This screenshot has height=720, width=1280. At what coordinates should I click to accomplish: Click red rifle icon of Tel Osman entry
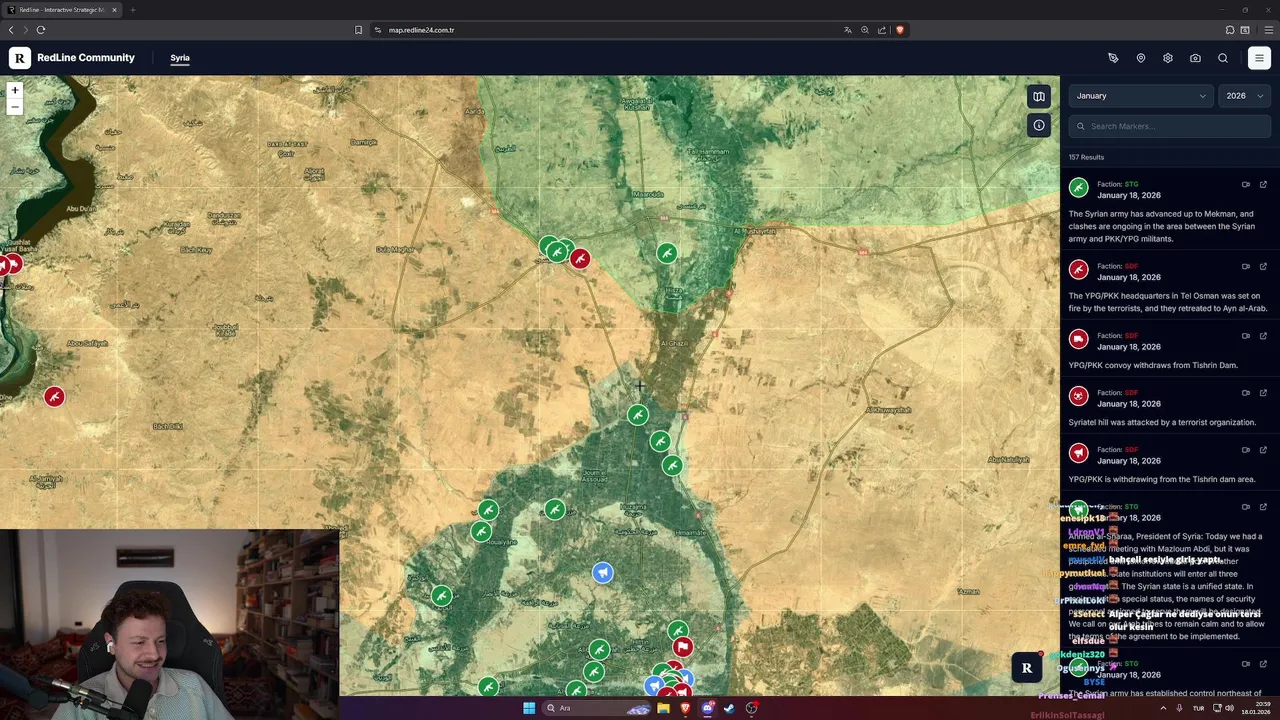(1078, 270)
